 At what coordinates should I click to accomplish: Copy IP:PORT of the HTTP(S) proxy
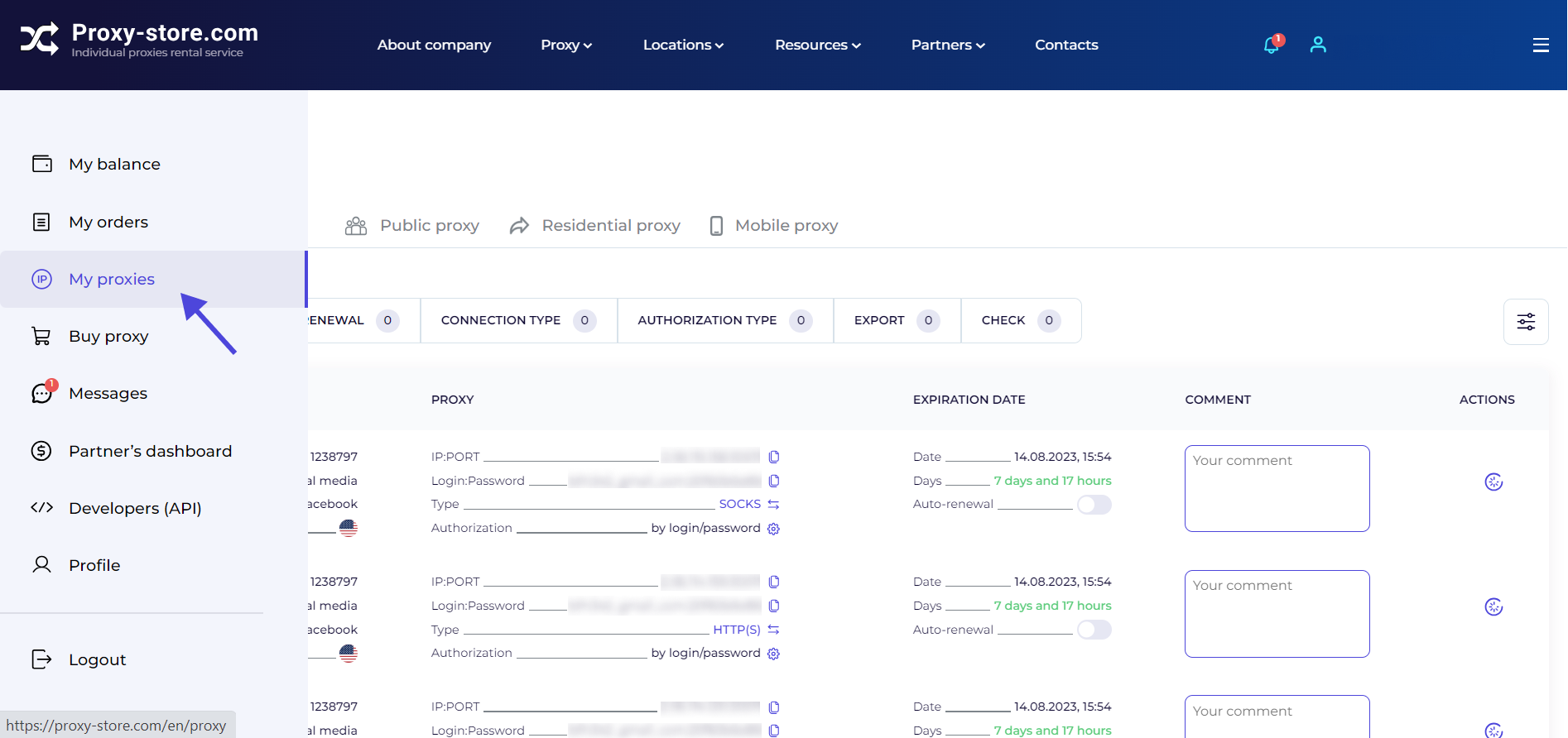774,582
